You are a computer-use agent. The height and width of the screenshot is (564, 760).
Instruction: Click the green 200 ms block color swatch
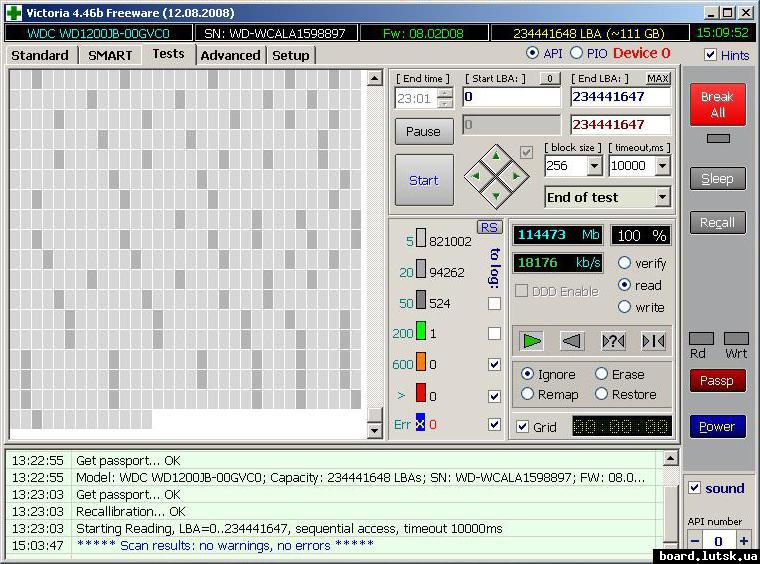(421, 332)
